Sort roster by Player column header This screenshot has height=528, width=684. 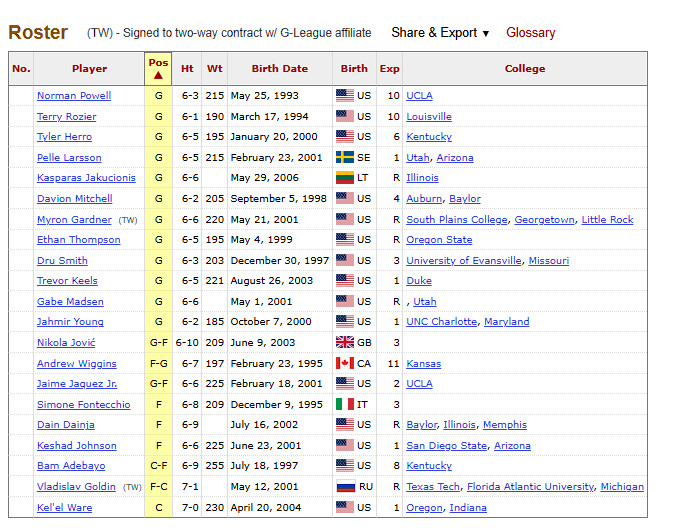89,69
